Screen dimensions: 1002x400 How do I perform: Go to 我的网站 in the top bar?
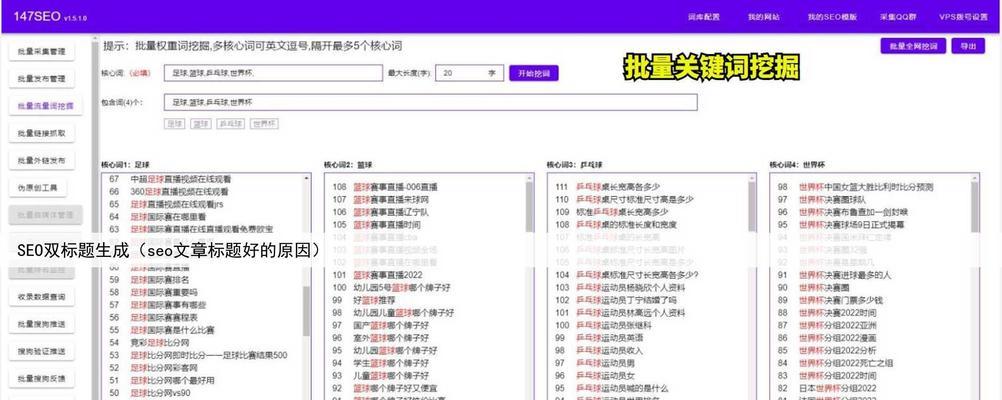764,17
